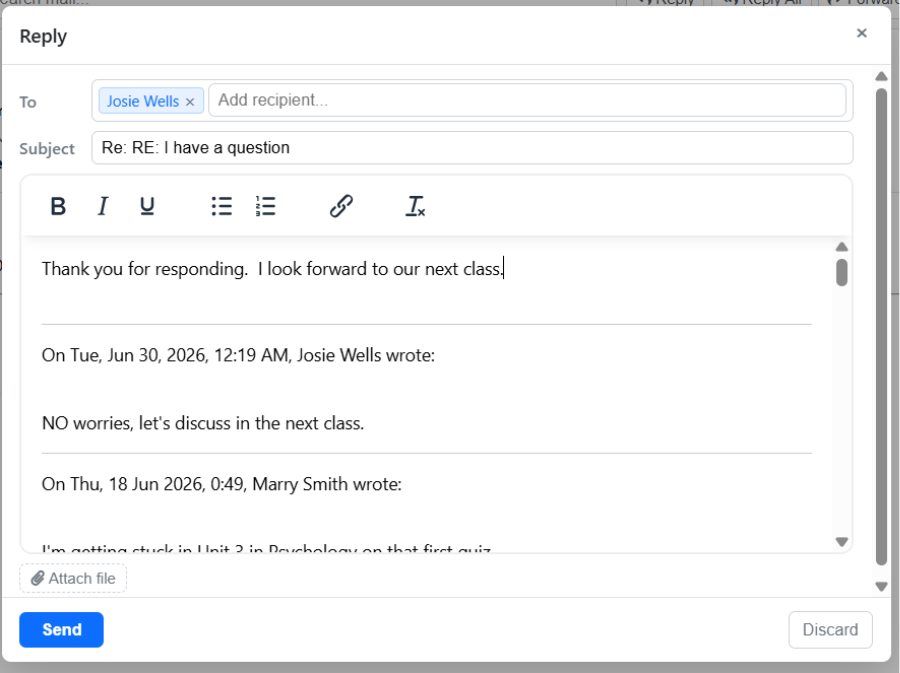Click the Send button
900x673 pixels.
tap(61, 629)
